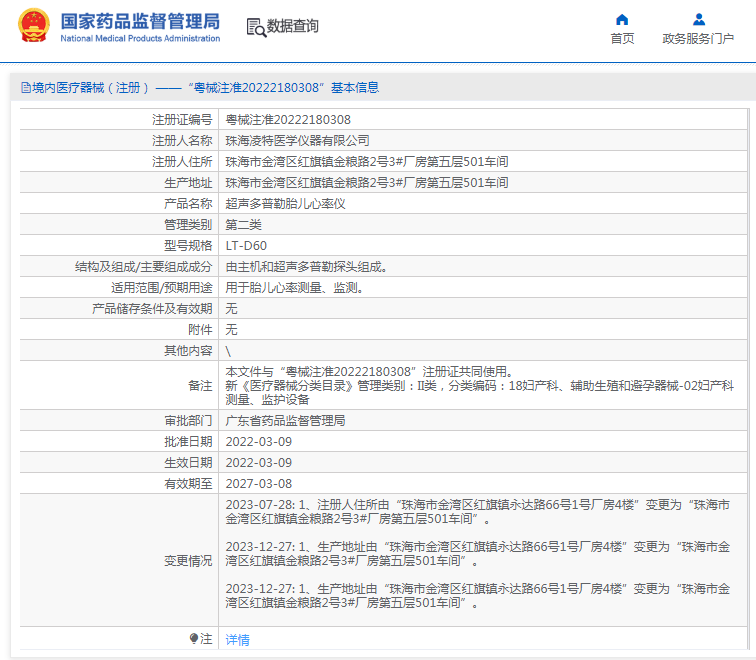
Task: Click the 注册人住所 address value
Action: 367,162
